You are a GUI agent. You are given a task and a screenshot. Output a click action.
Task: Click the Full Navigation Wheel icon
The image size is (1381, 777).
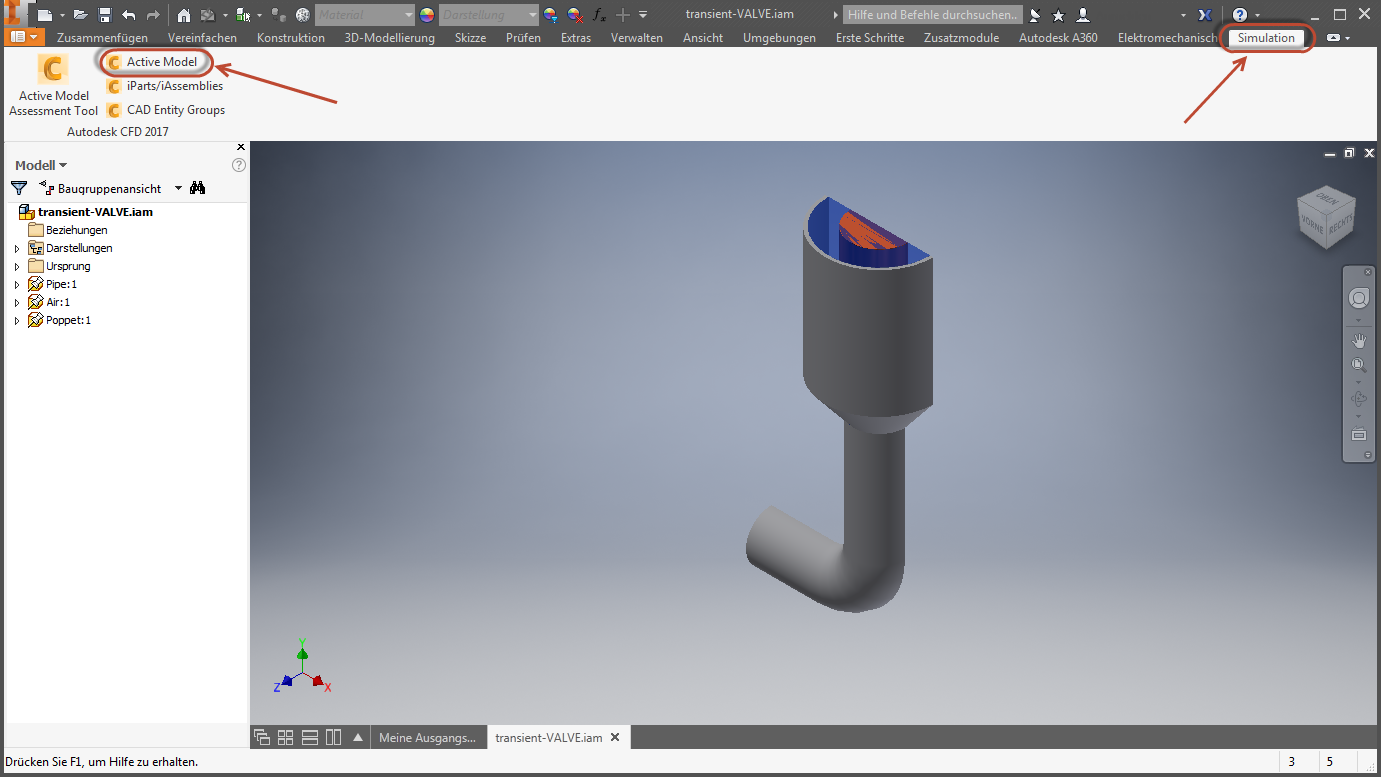pos(1358,299)
